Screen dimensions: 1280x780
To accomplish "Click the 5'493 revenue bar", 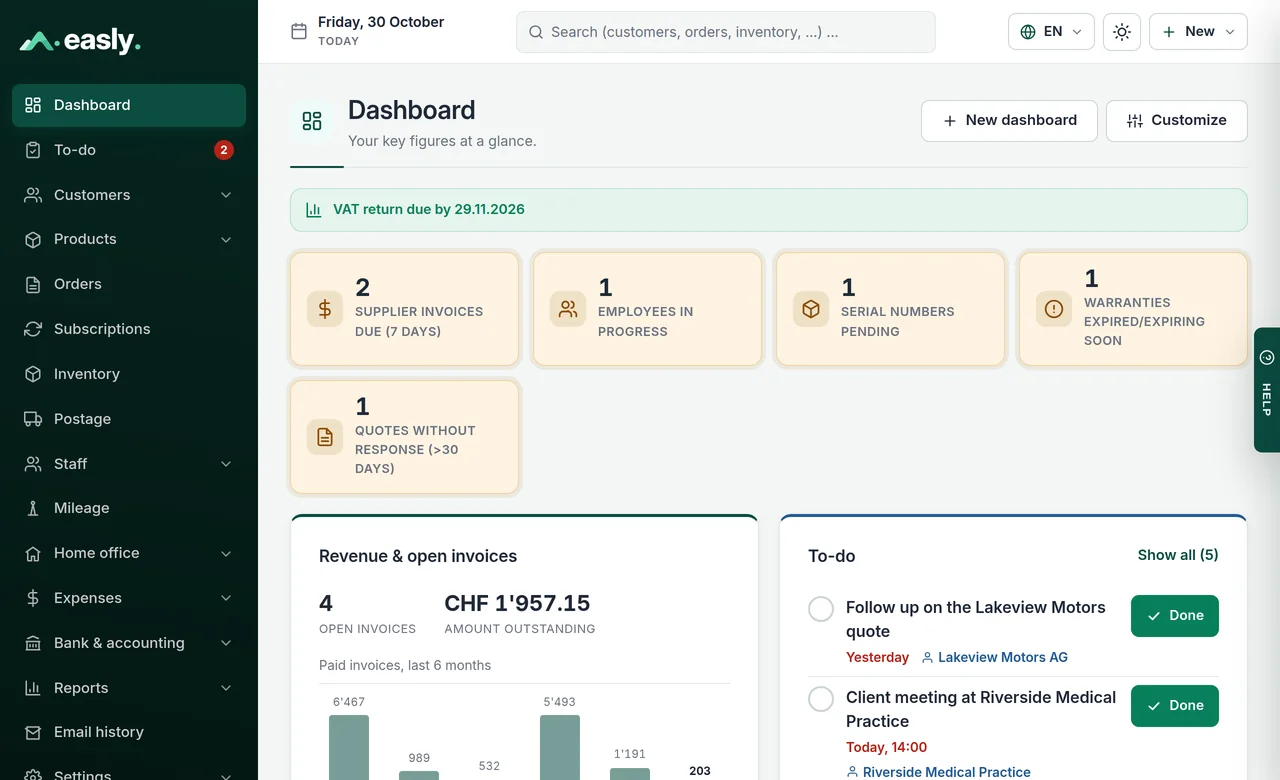I will (x=560, y=747).
